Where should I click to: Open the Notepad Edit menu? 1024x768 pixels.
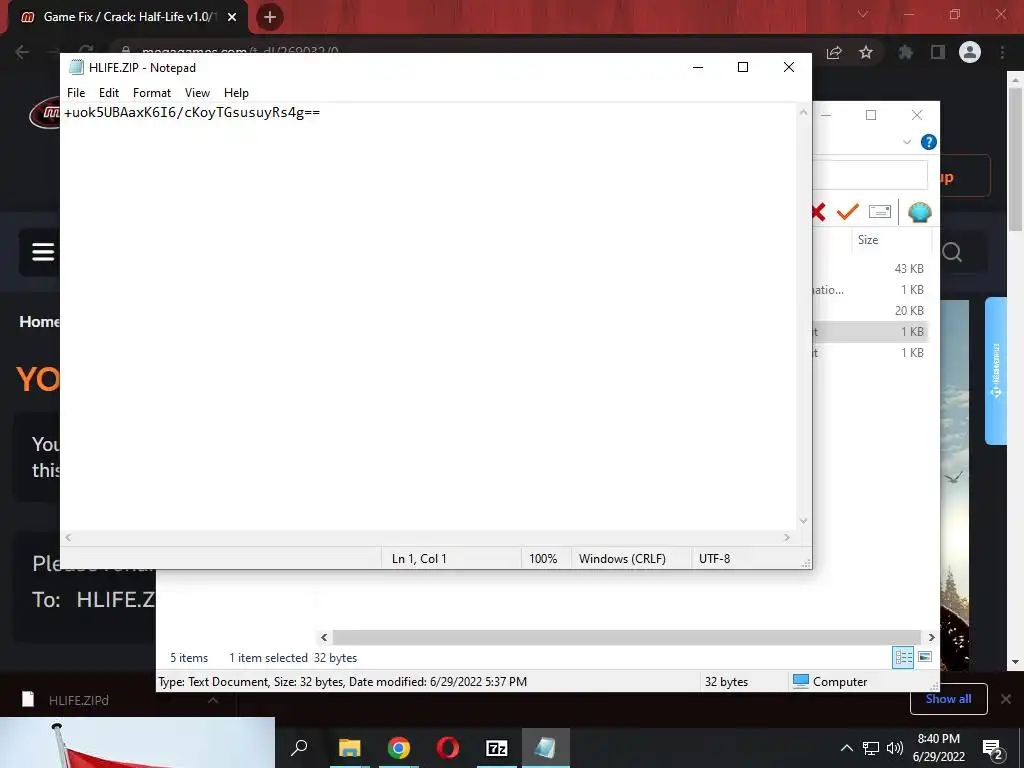[x=108, y=93]
